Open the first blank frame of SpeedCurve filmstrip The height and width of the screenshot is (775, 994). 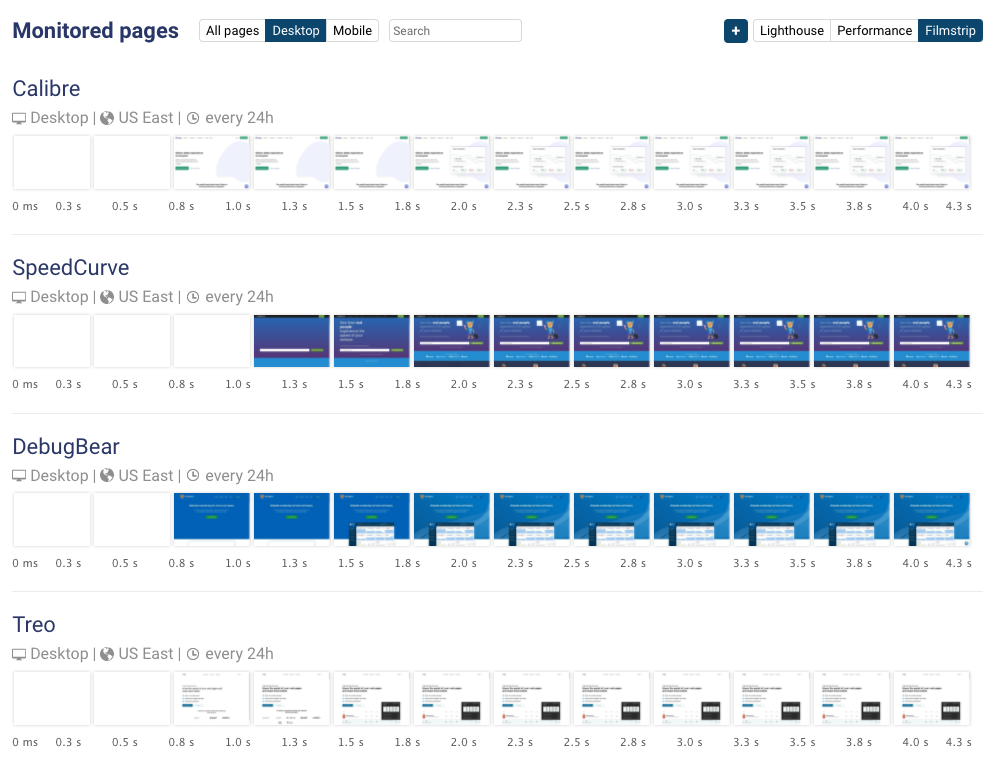(51, 341)
